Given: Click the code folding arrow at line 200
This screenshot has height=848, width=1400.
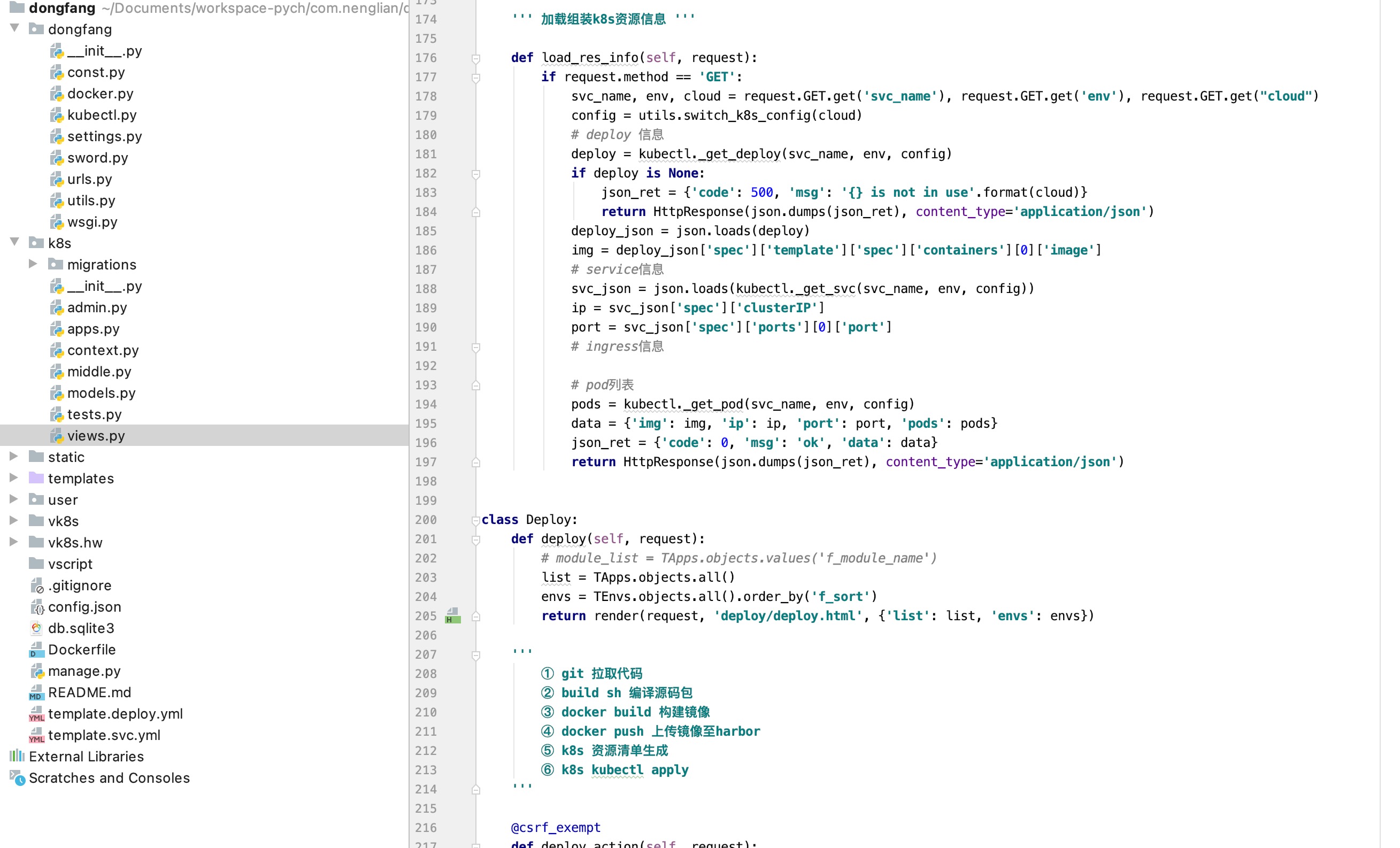Looking at the screenshot, I should (475, 518).
